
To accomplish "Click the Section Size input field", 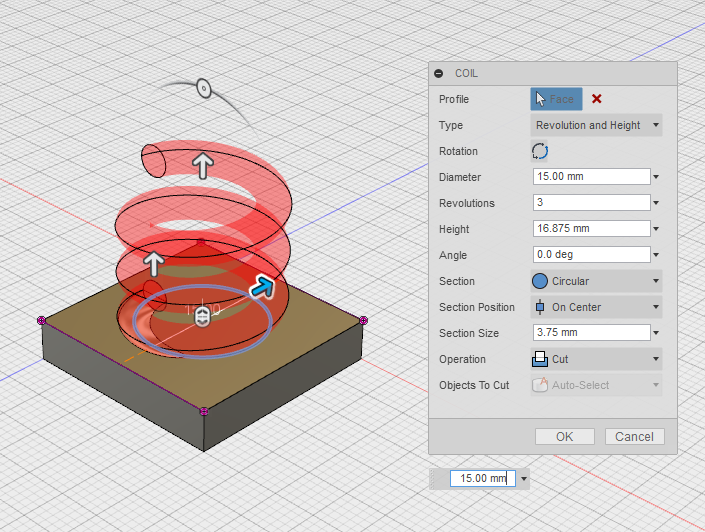I will point(591,332).
